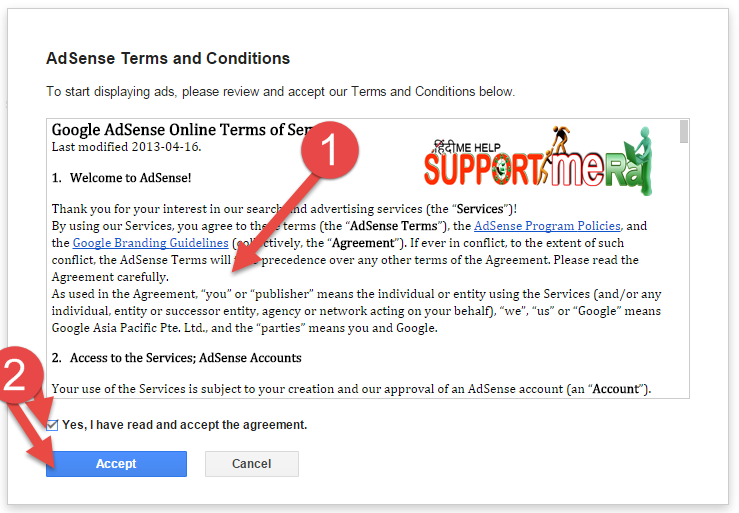Click the red circle numbered 1
The height and width of the screenshot is (513, 739).
(330, 150)
